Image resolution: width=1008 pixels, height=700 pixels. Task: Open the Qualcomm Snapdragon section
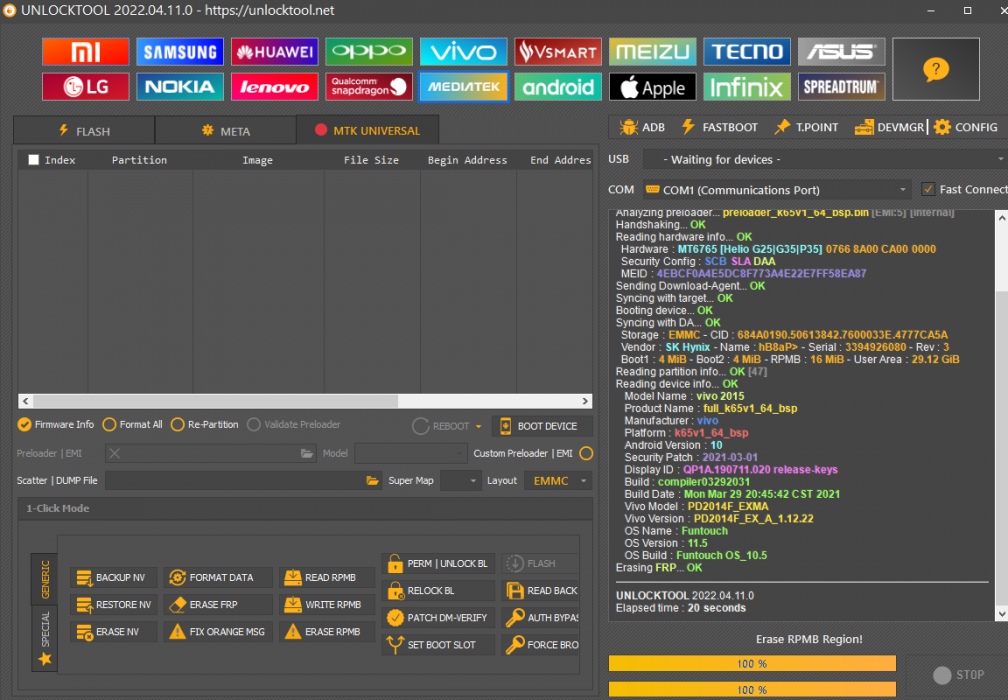(369, 87)
